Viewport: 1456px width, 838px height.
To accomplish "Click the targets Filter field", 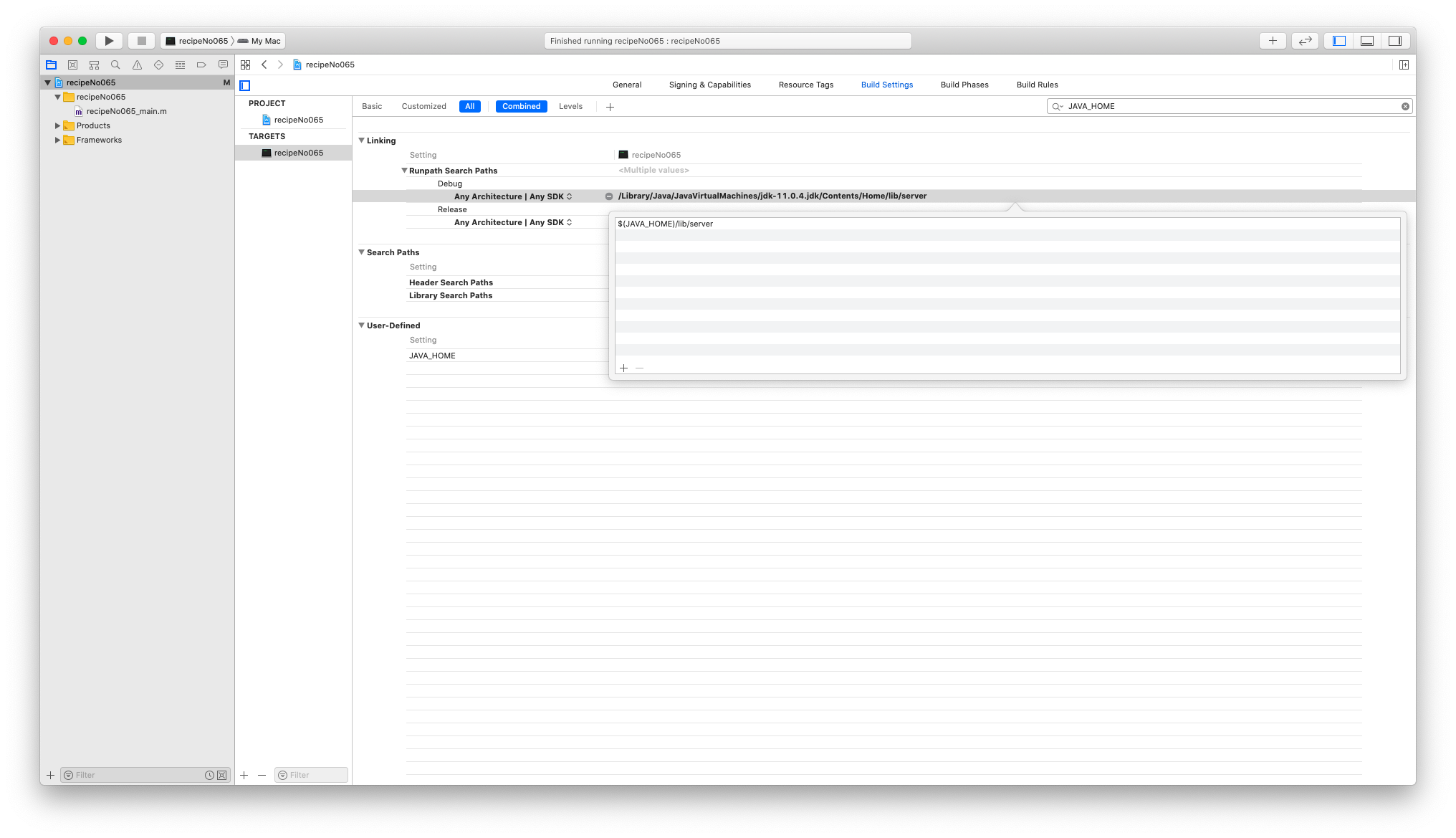I will click(312, 775).
